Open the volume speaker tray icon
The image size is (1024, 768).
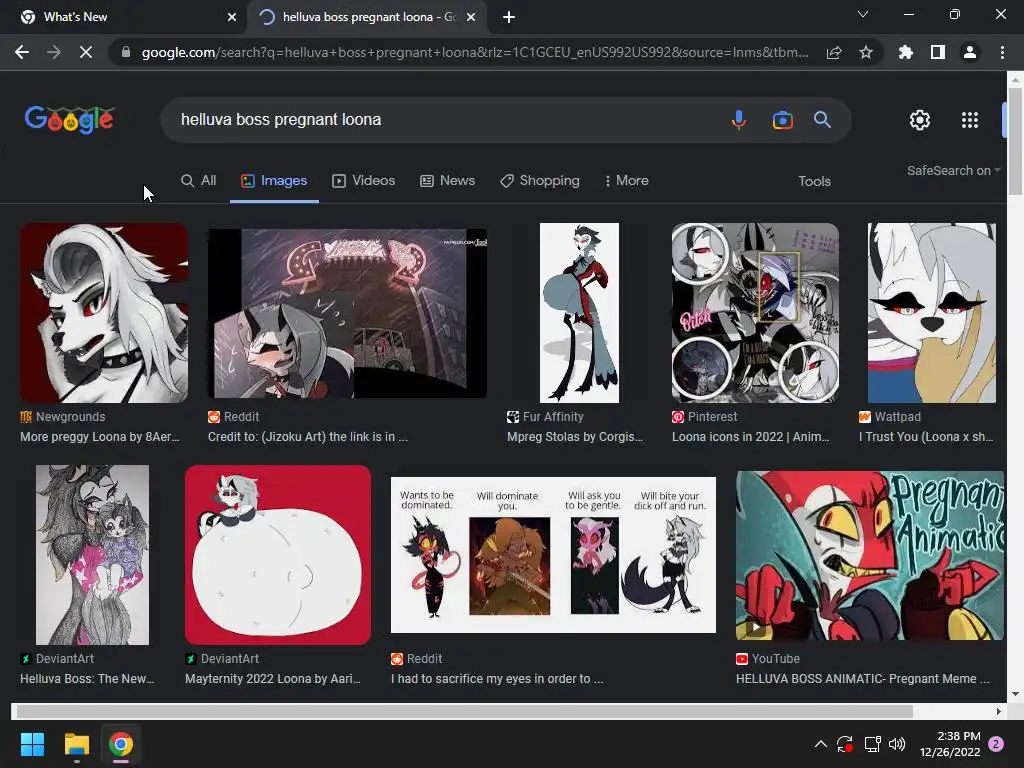coord(897,744)
